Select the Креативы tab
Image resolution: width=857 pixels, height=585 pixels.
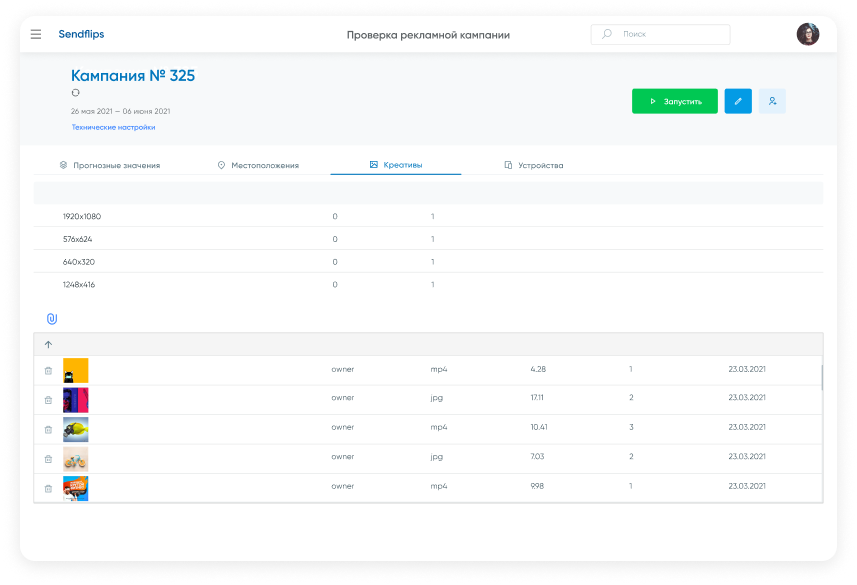point(395,165)
